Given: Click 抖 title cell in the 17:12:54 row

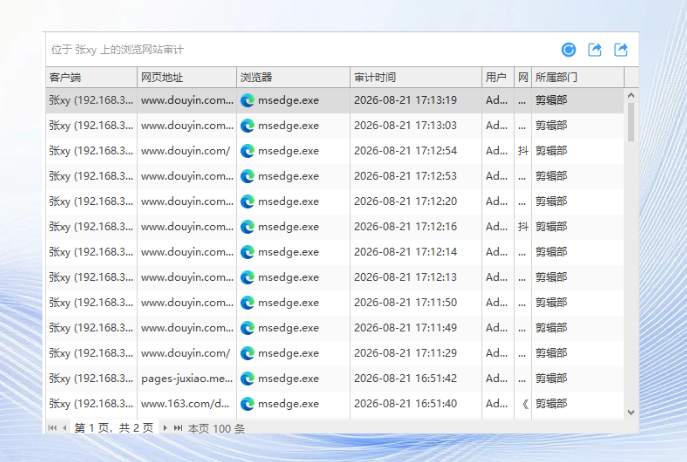Looking at the screenshot, I should [x=523, y=151].
